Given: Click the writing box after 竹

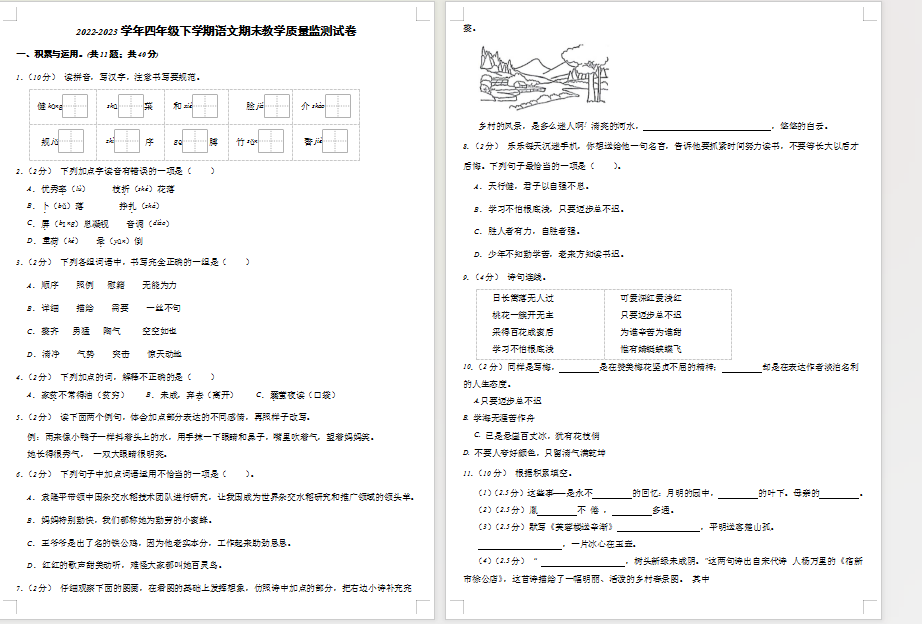Looking at the screenshot, I should click(x=270, y=141).
